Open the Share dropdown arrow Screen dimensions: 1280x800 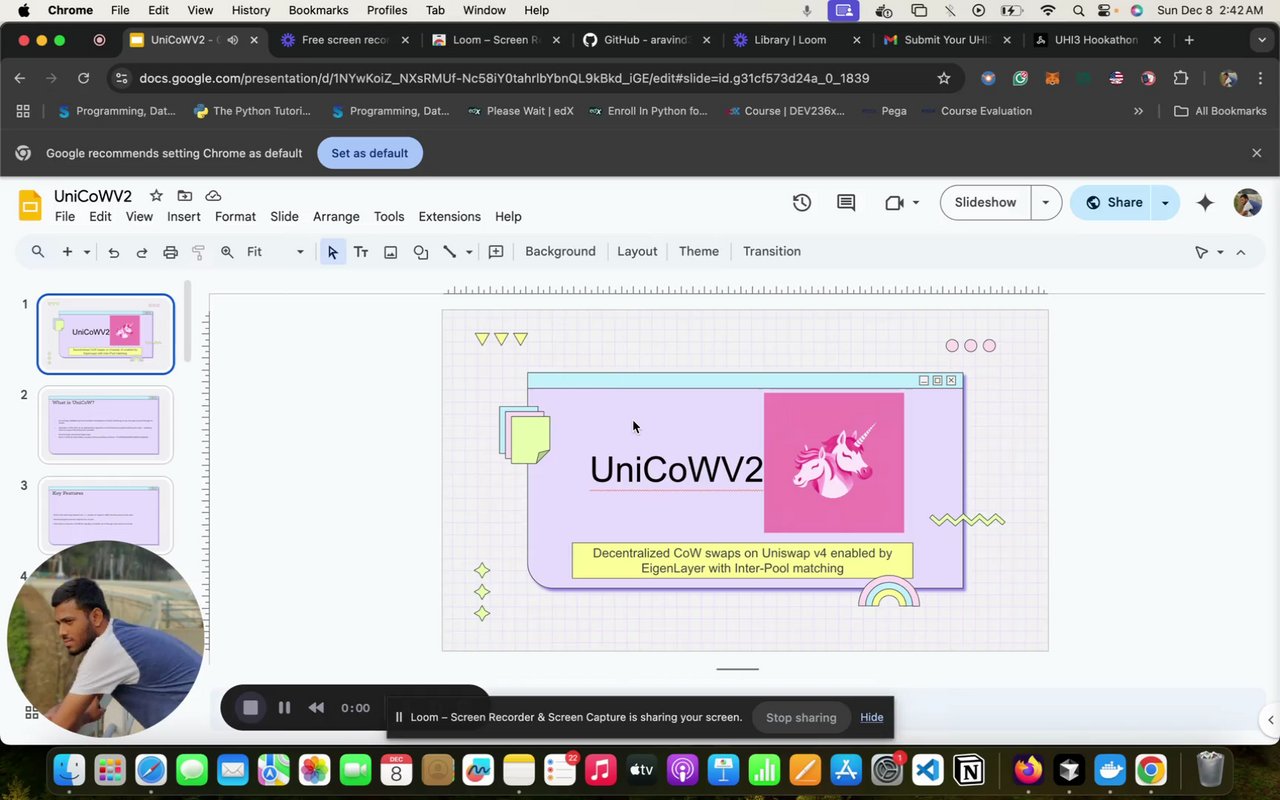click(x=1165, y=203)
